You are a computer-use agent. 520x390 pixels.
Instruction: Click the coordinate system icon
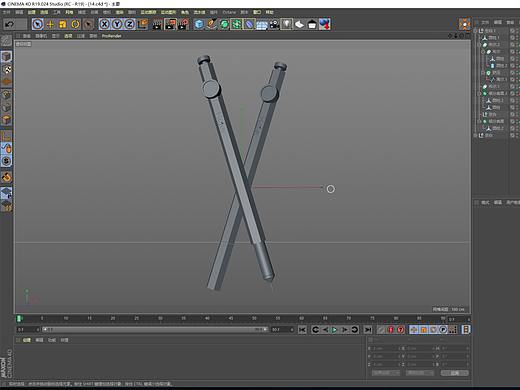pyautogui.click(x=143, y=24)
